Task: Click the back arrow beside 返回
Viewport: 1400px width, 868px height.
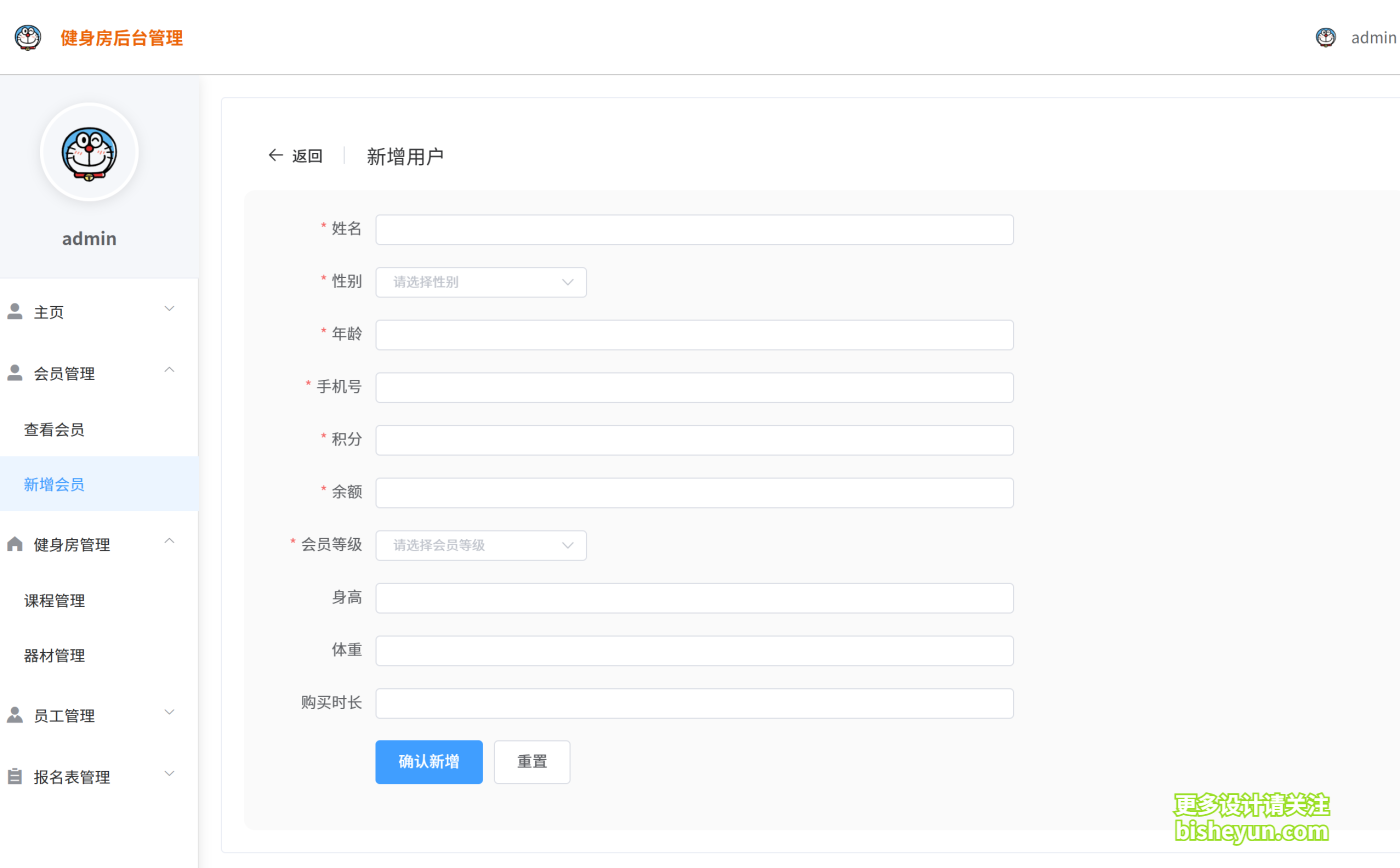Action: coord(275,155)
